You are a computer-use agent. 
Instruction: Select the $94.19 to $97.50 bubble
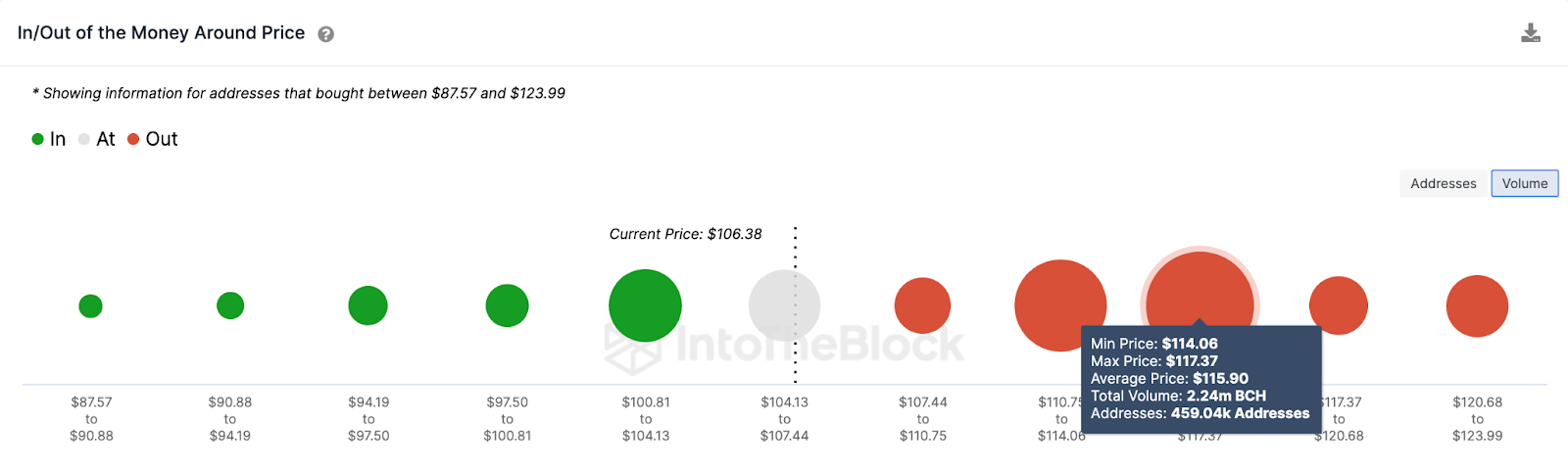367,305
